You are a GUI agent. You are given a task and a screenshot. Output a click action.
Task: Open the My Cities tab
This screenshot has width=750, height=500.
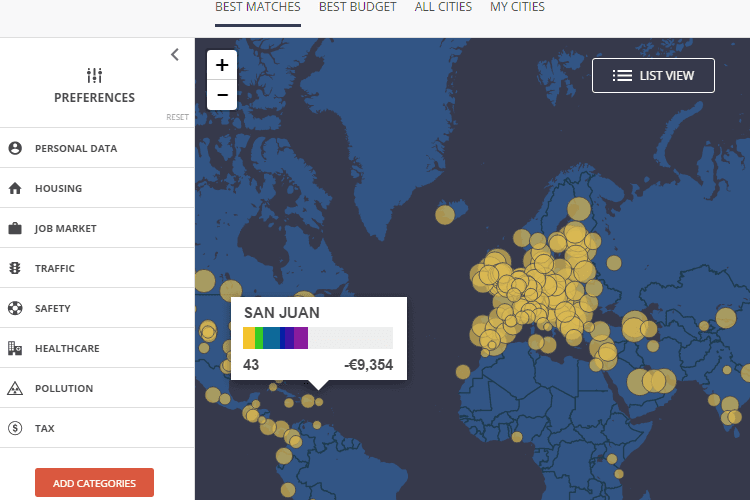coord(517,7)
